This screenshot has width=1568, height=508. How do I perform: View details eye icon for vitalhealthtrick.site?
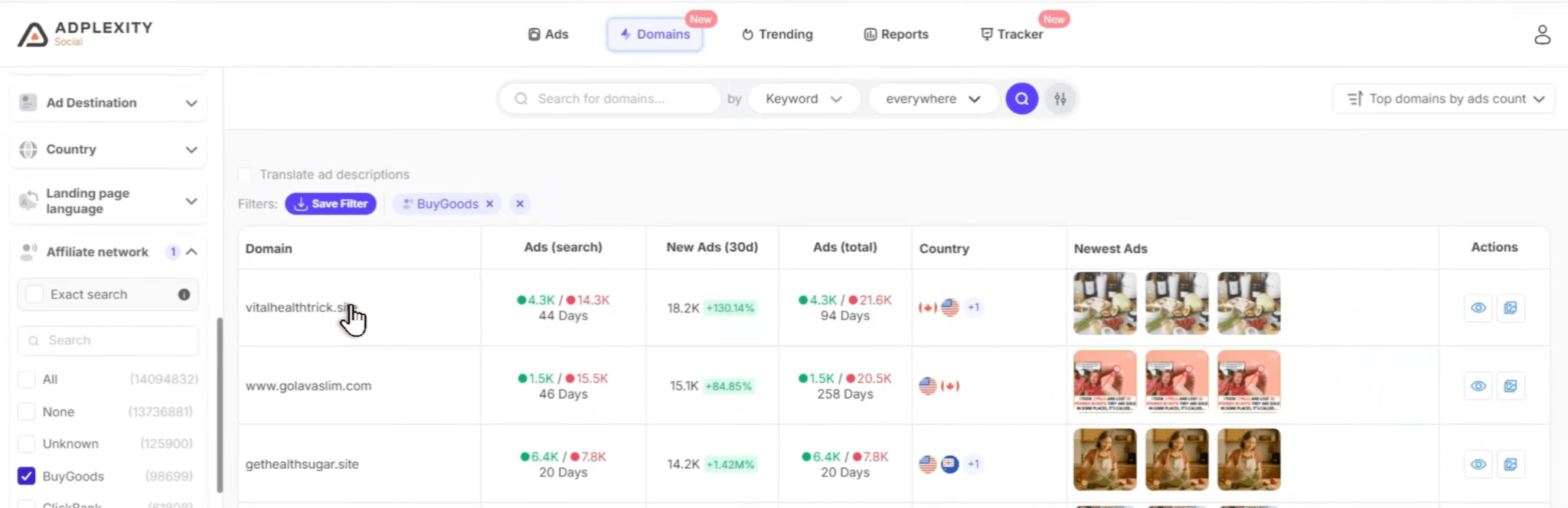coord(1478,308)
